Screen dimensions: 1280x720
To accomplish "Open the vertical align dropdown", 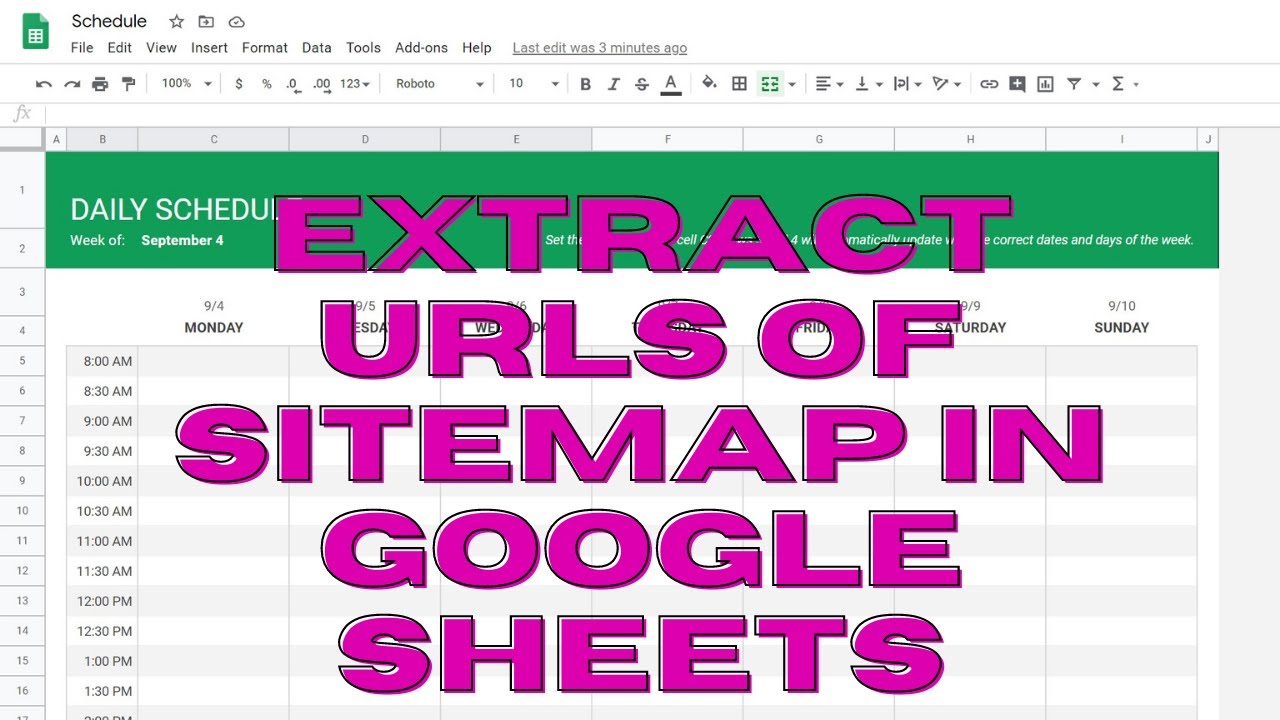I will pos(867,84).
